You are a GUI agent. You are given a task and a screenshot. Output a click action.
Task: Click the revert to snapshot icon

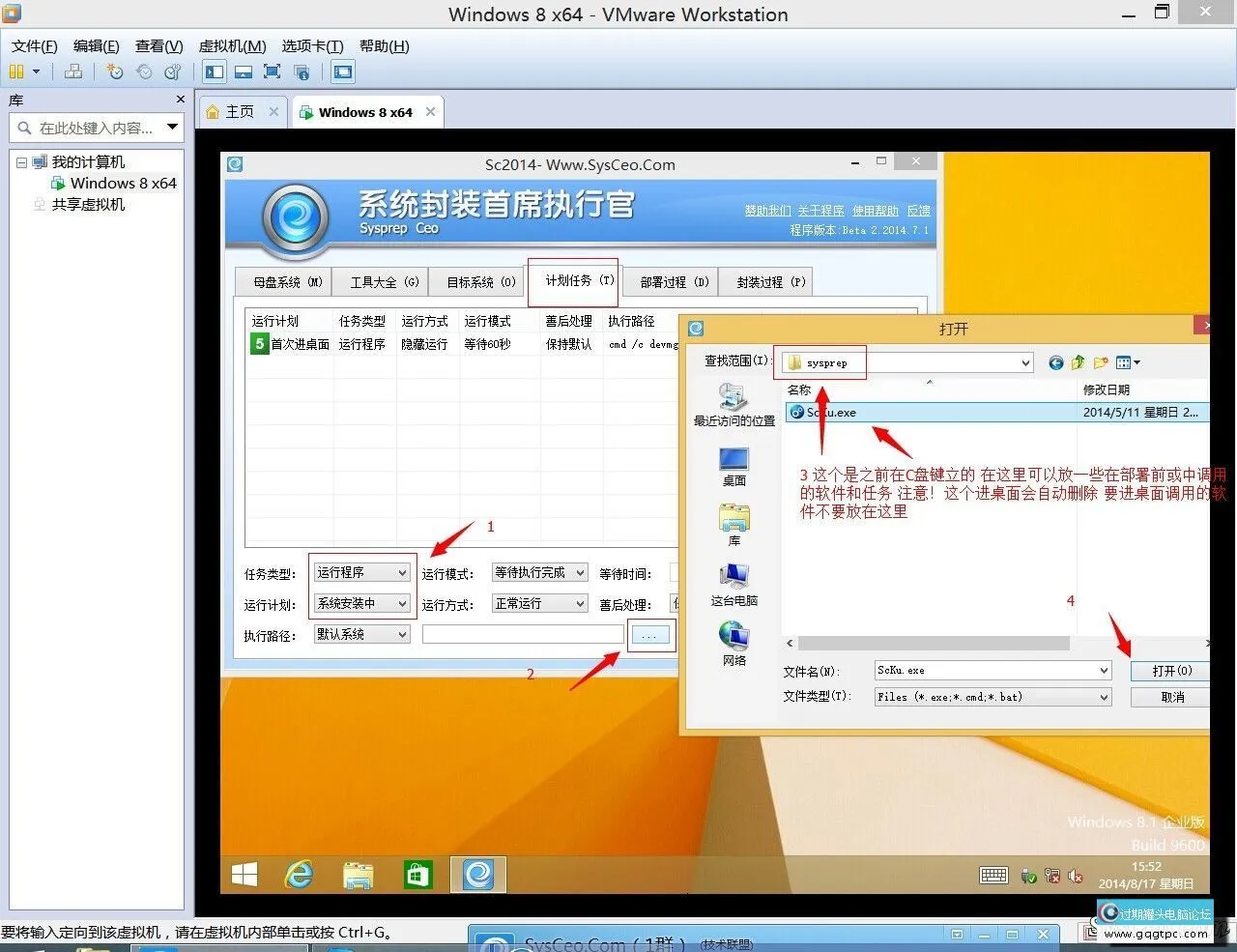point(144,72)
